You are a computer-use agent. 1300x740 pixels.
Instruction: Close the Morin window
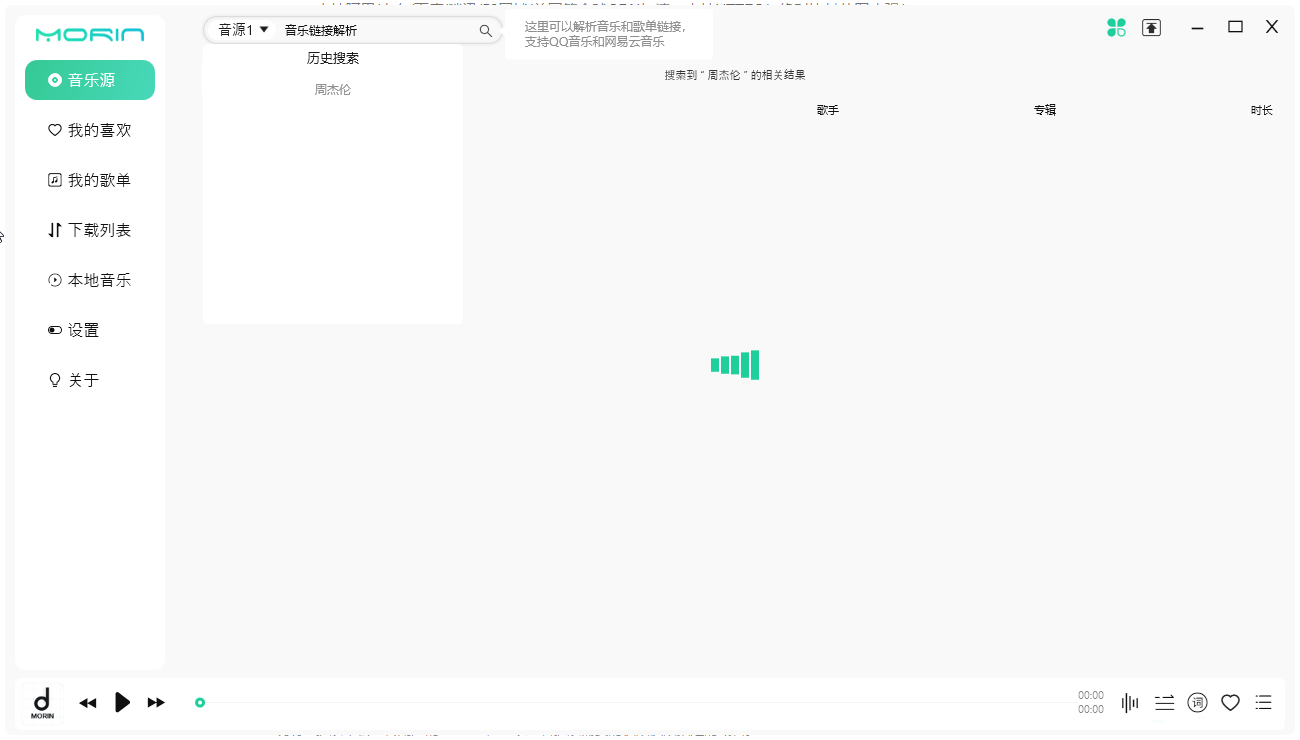point(1272,27)
